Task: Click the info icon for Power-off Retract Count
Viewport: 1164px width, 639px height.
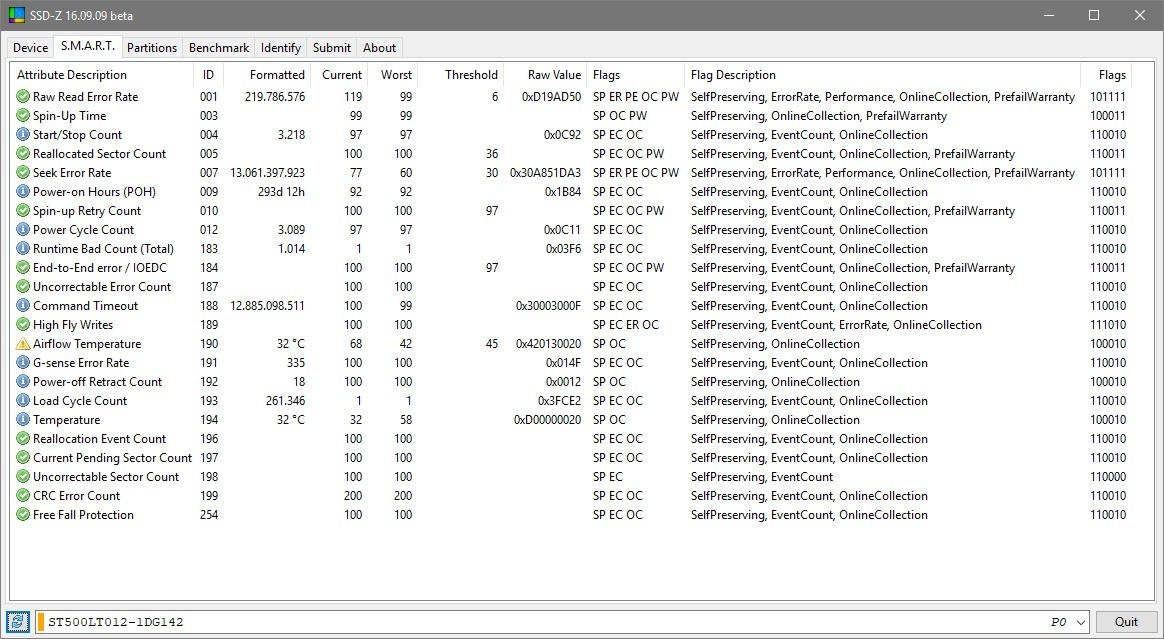Action: pyautogui.click(x=22, y=381)
